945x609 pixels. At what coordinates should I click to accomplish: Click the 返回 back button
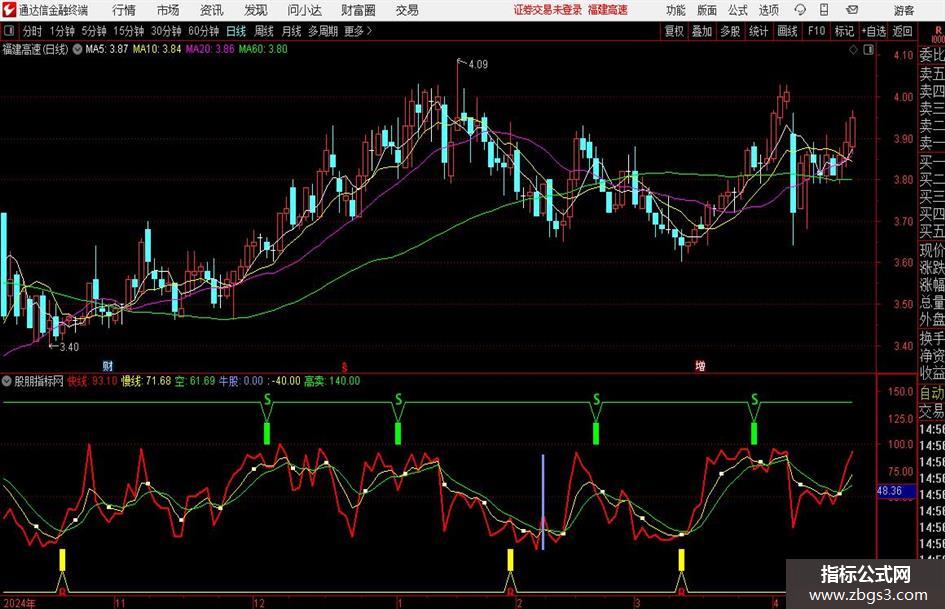[902, 31]
